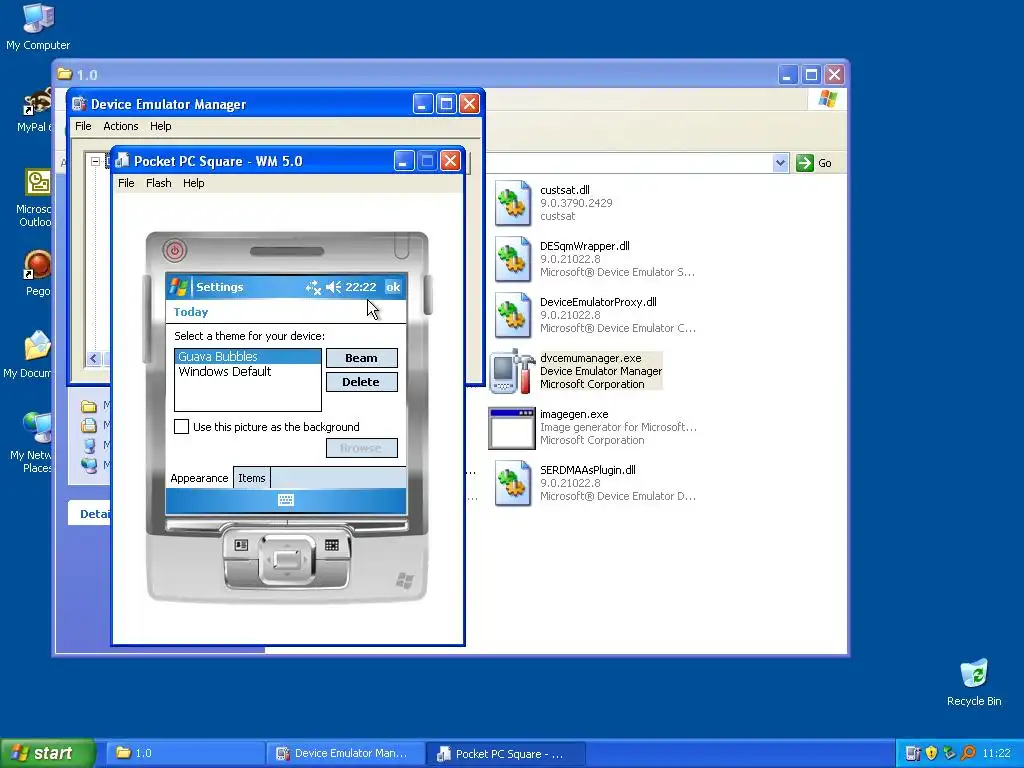
Task: Switch to the Appearance tab
Action: pos(199,478)
